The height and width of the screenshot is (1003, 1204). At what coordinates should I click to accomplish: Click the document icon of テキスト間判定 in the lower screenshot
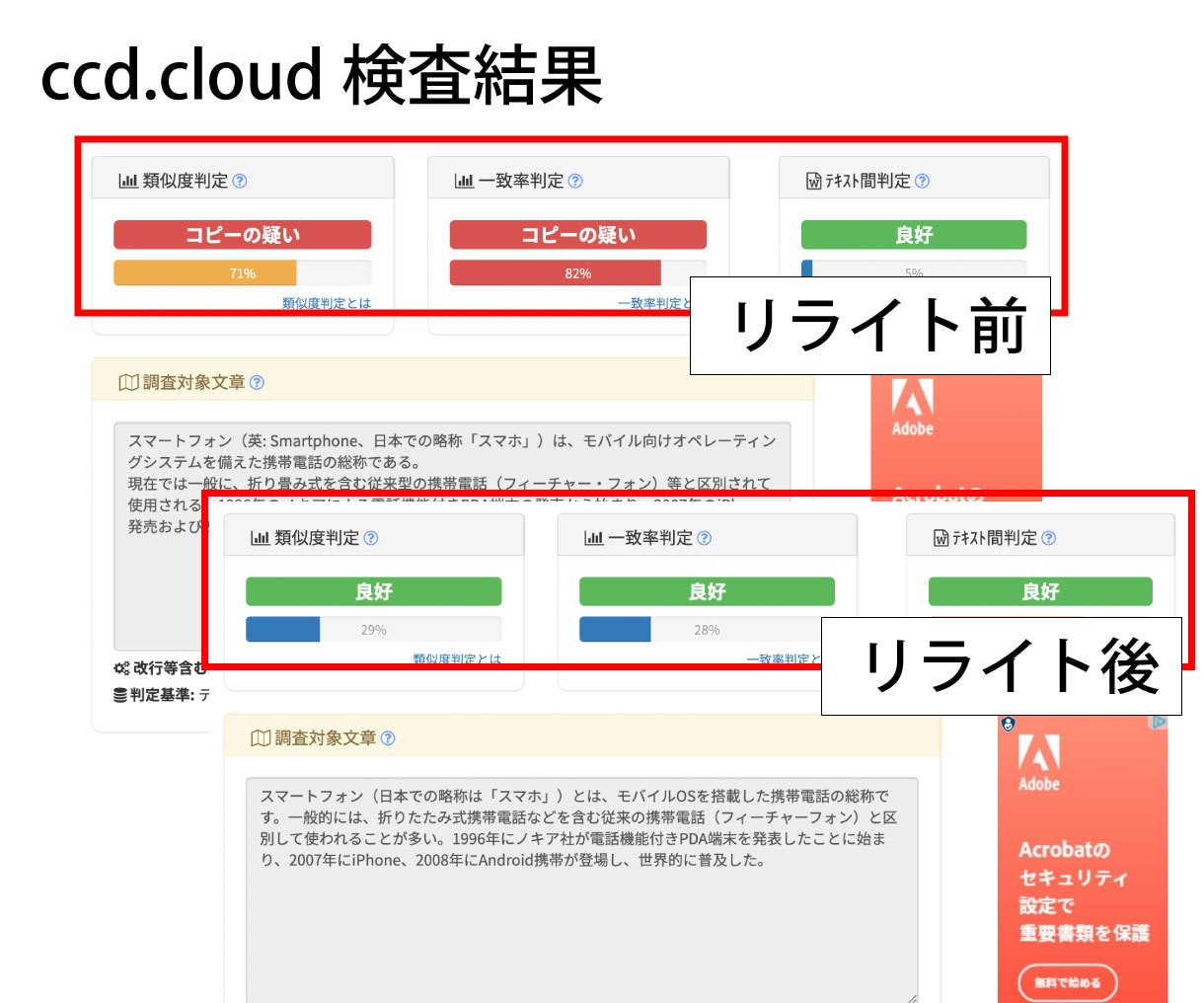[x=941, y=539]
